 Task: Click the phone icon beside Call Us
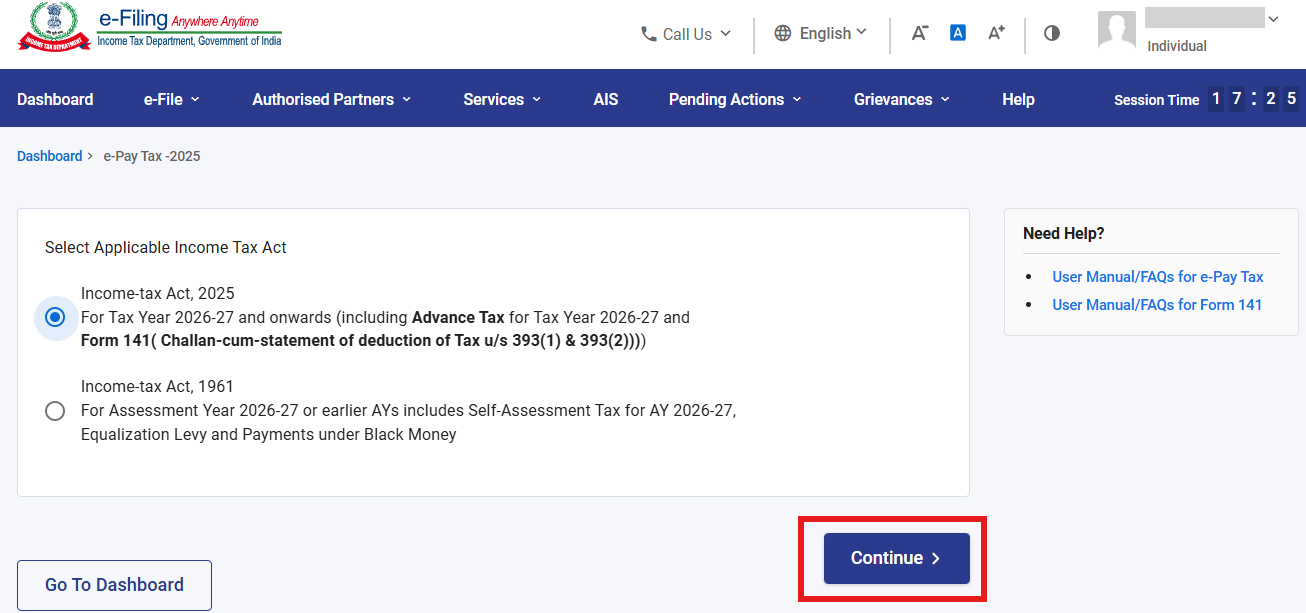(x=649, y=34)
